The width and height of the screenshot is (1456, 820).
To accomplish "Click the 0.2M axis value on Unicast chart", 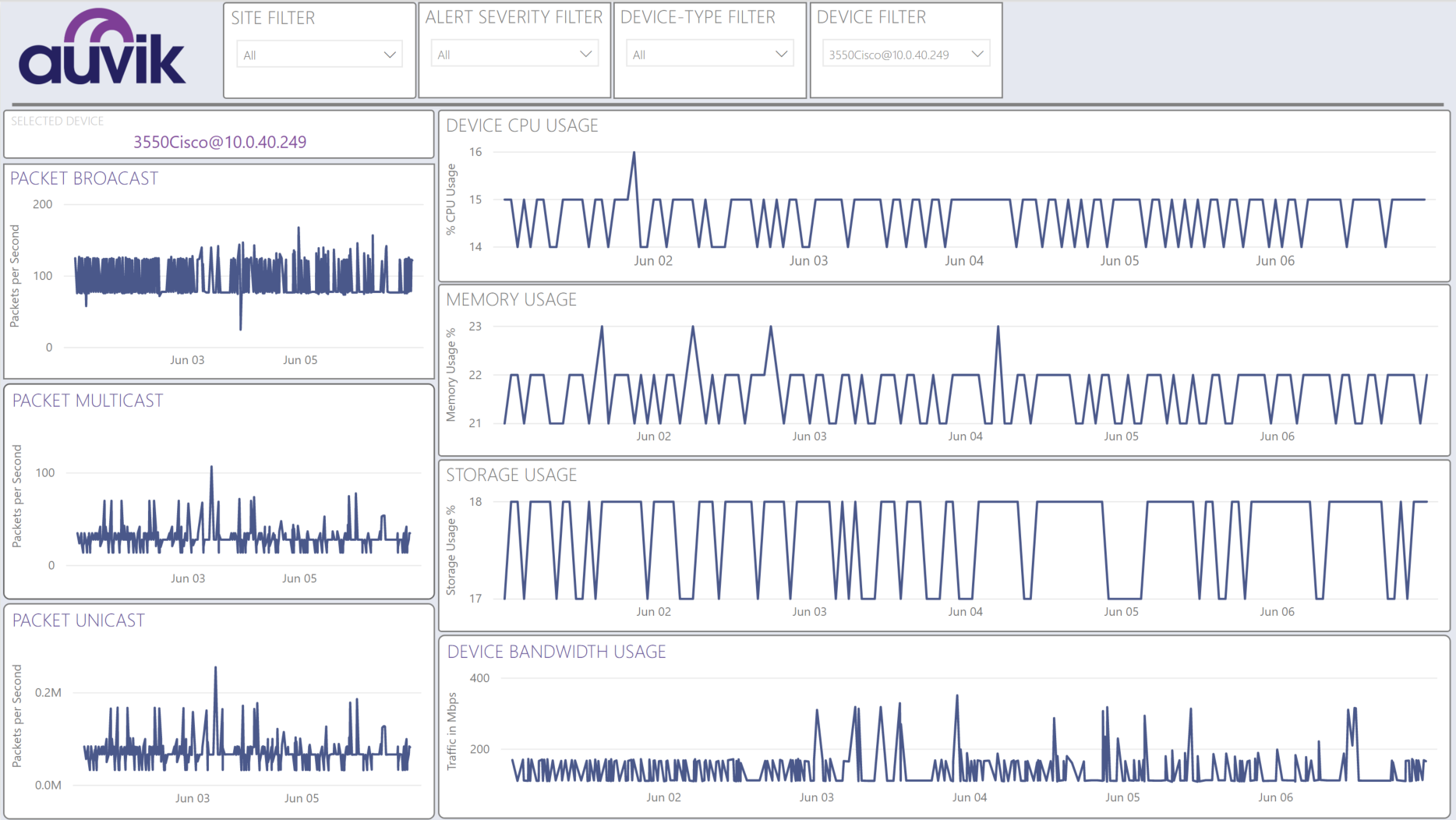I will tap(48, 692).
